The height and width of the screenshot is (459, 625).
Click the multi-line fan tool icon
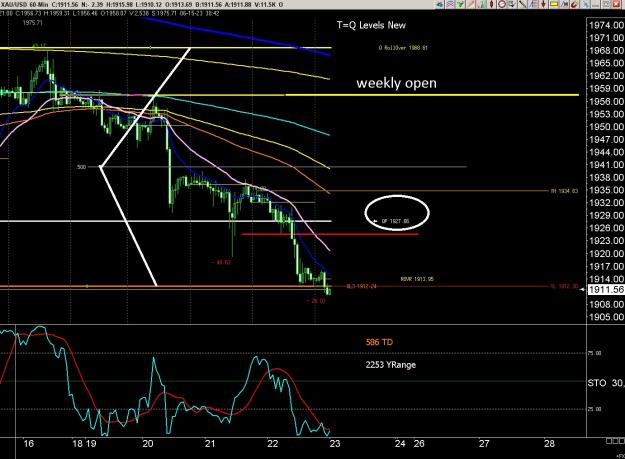coord(533,4)
